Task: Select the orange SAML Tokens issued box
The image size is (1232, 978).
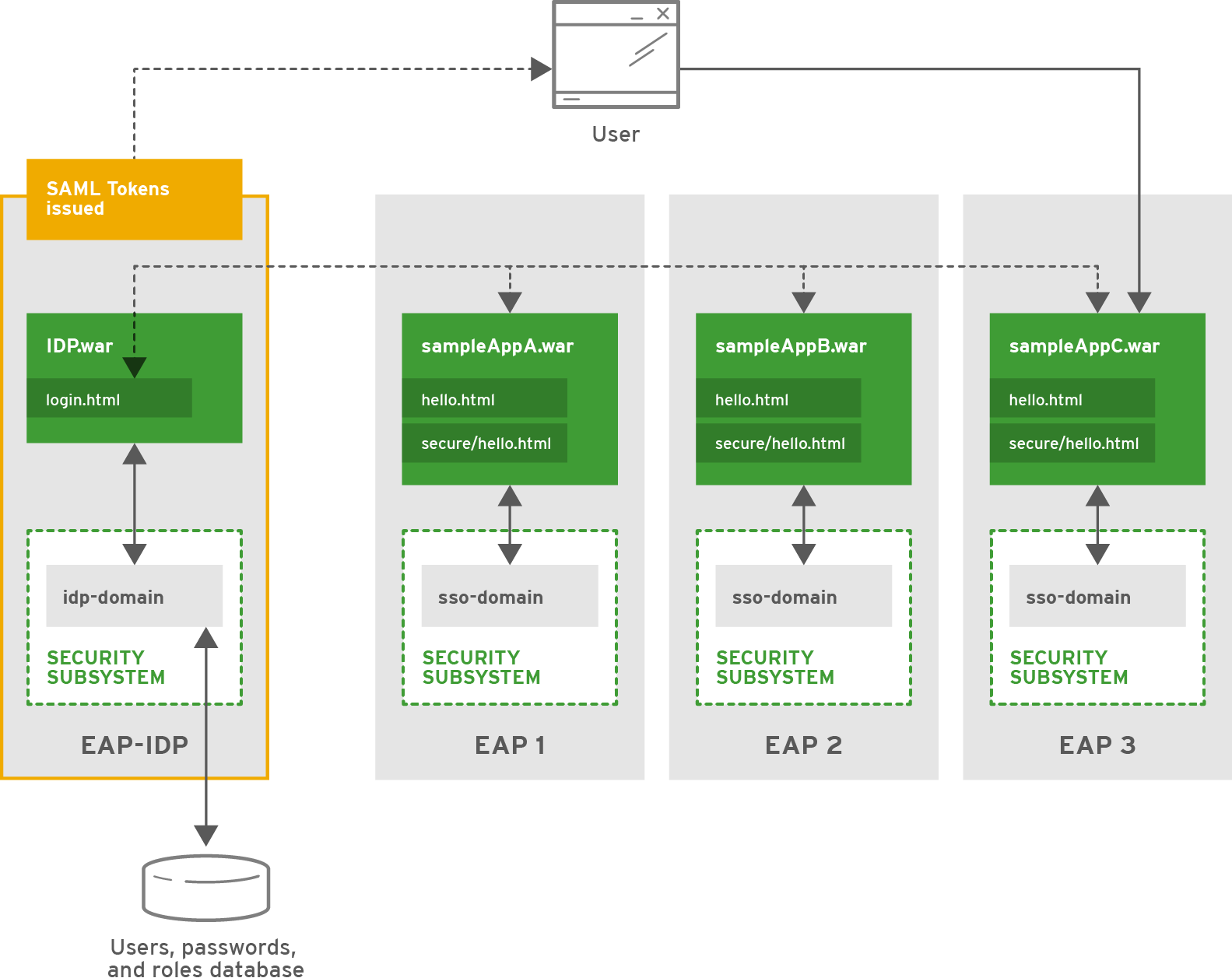Action: [x=134, y=199]
